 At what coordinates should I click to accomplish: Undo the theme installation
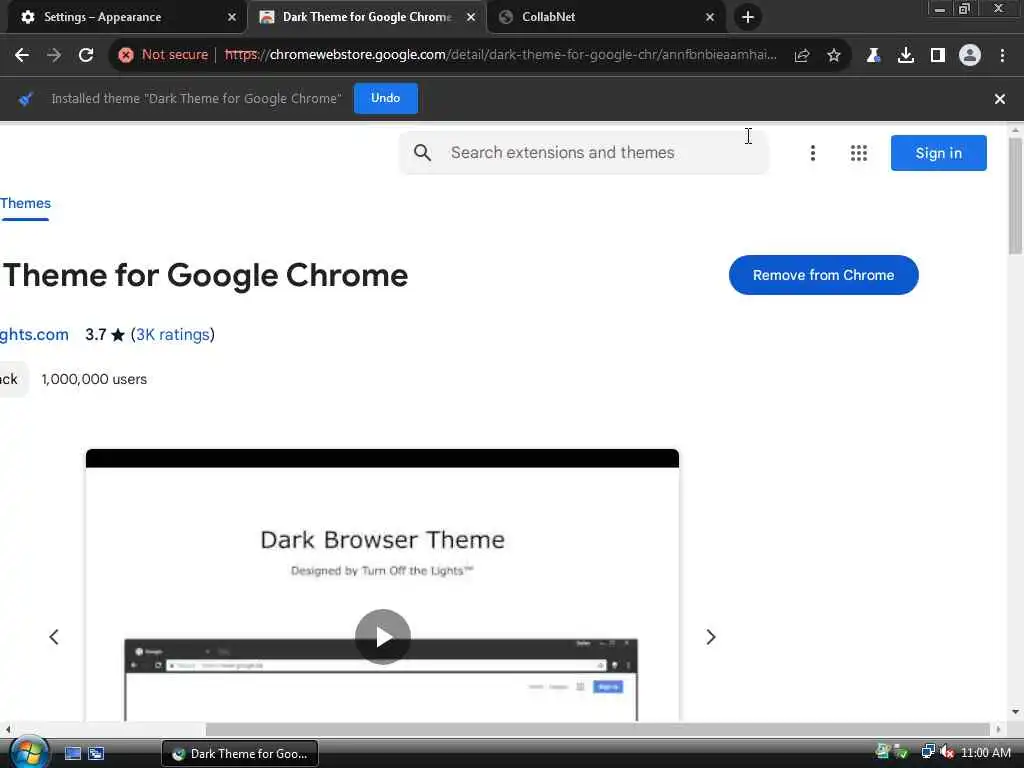pos(385,99)
